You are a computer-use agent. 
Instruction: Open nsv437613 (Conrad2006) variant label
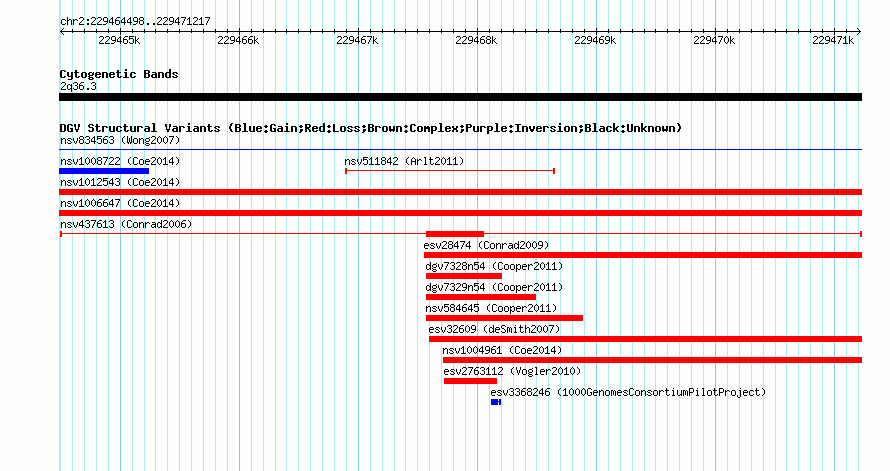pos(126,224)
